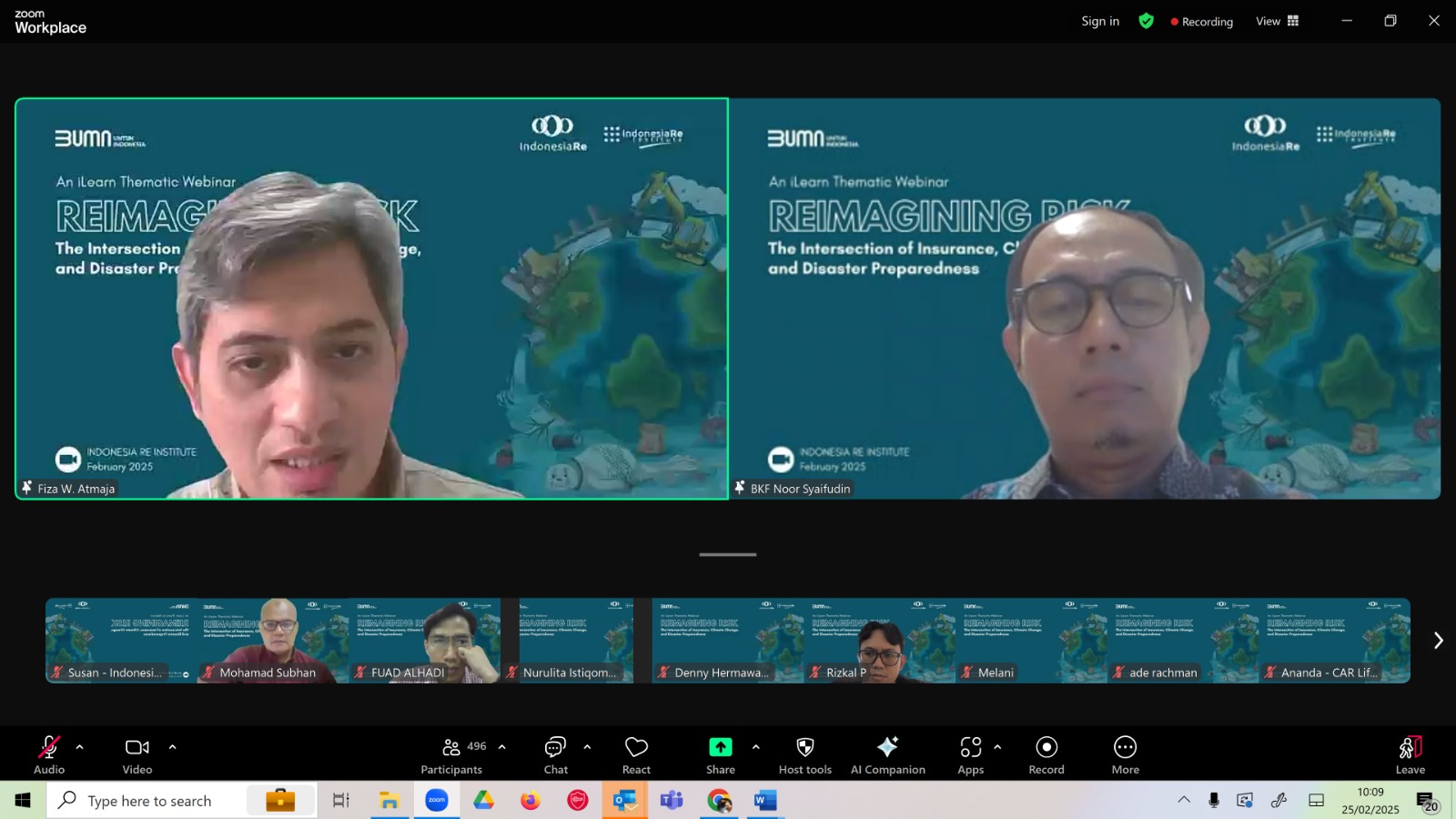Open the More options ellipsis

(x=1126, y=747)
